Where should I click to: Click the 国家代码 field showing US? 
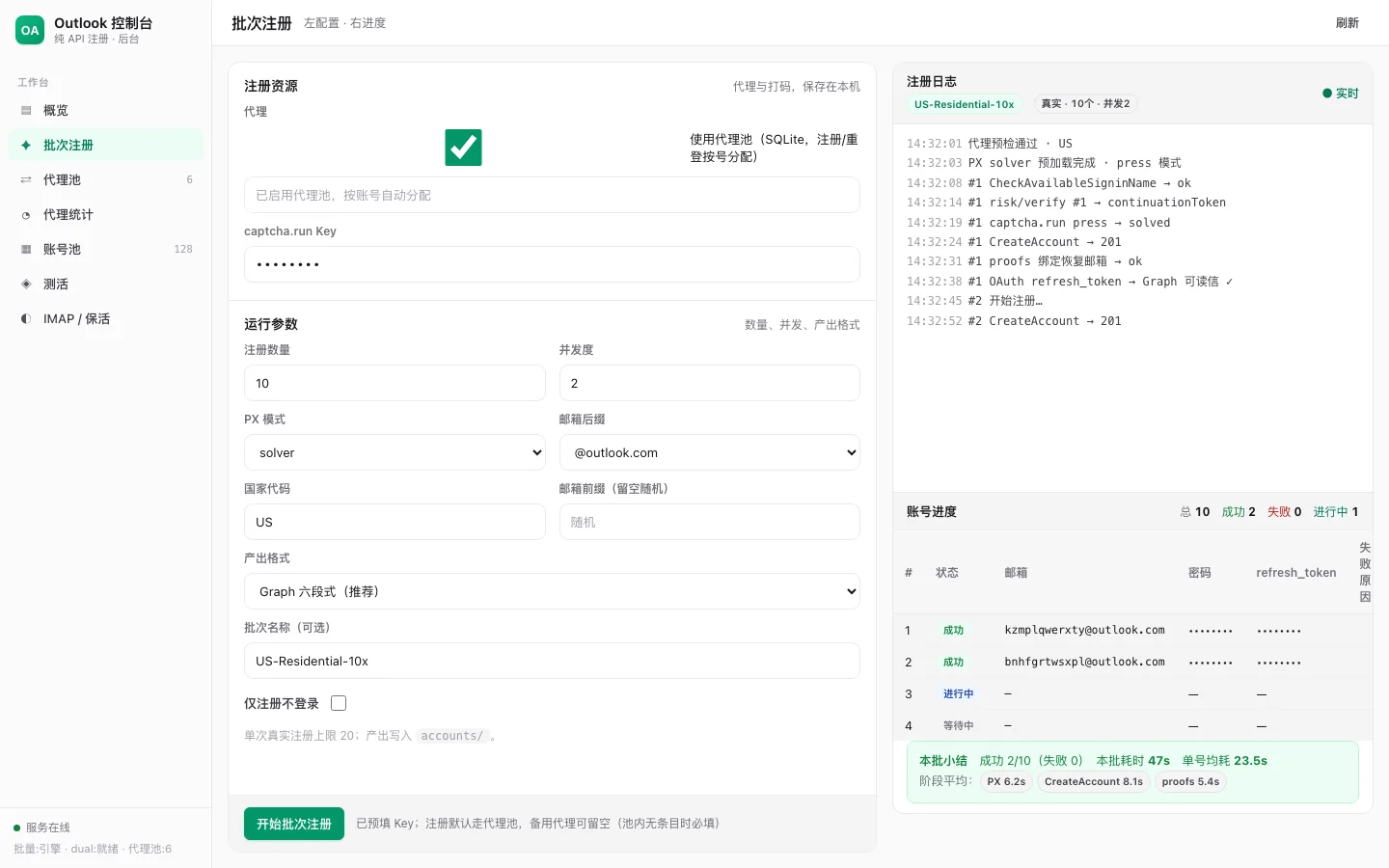click(395, 522)
